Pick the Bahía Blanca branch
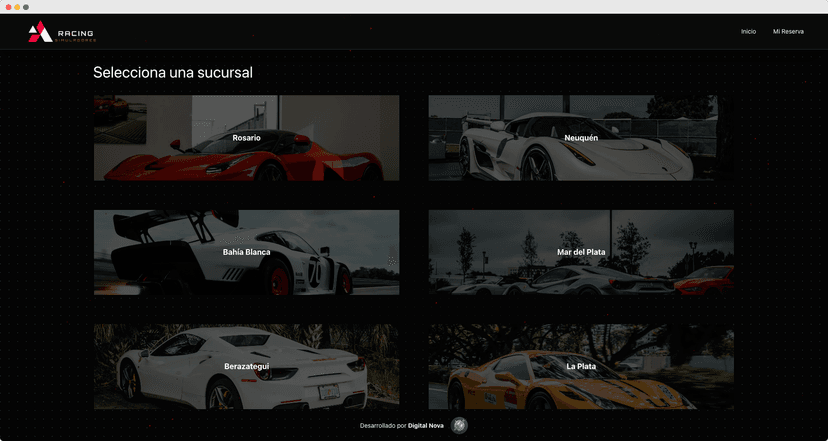828x441 pixels. pos(247,252)
